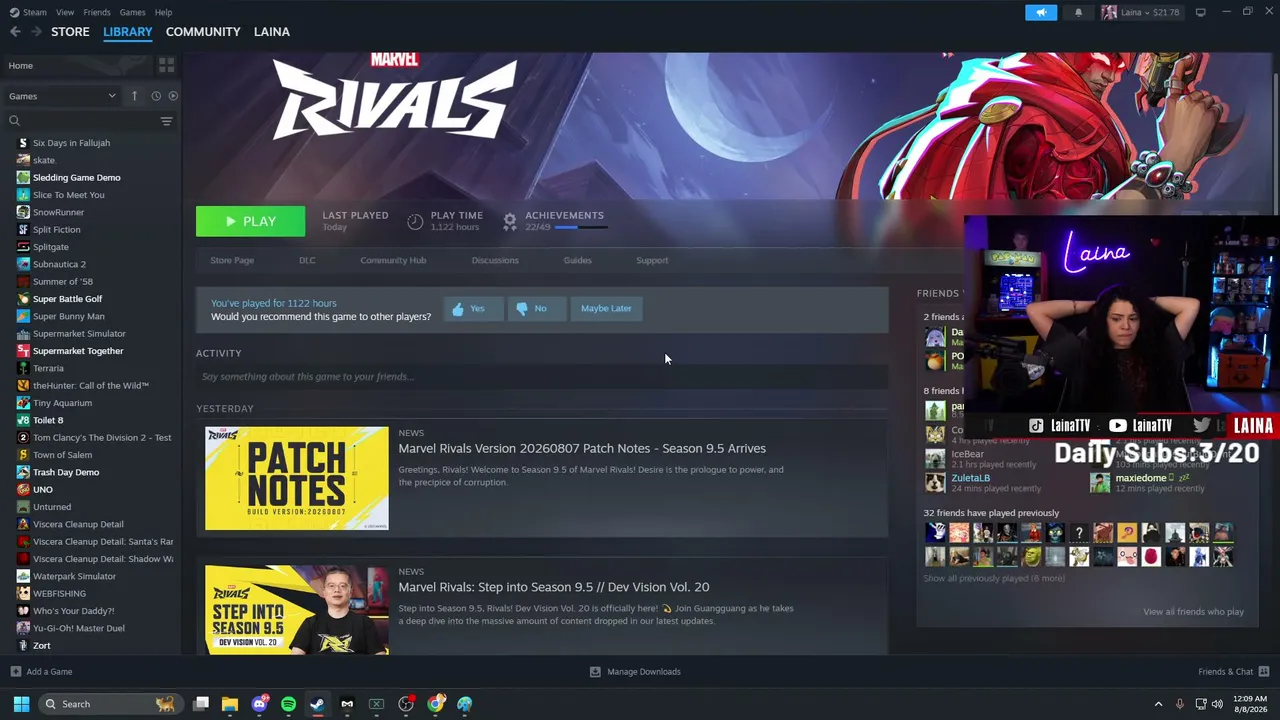Open the Games collection dropdown
Viewport: 1280px width, 720px height.
tap(62, 96)
